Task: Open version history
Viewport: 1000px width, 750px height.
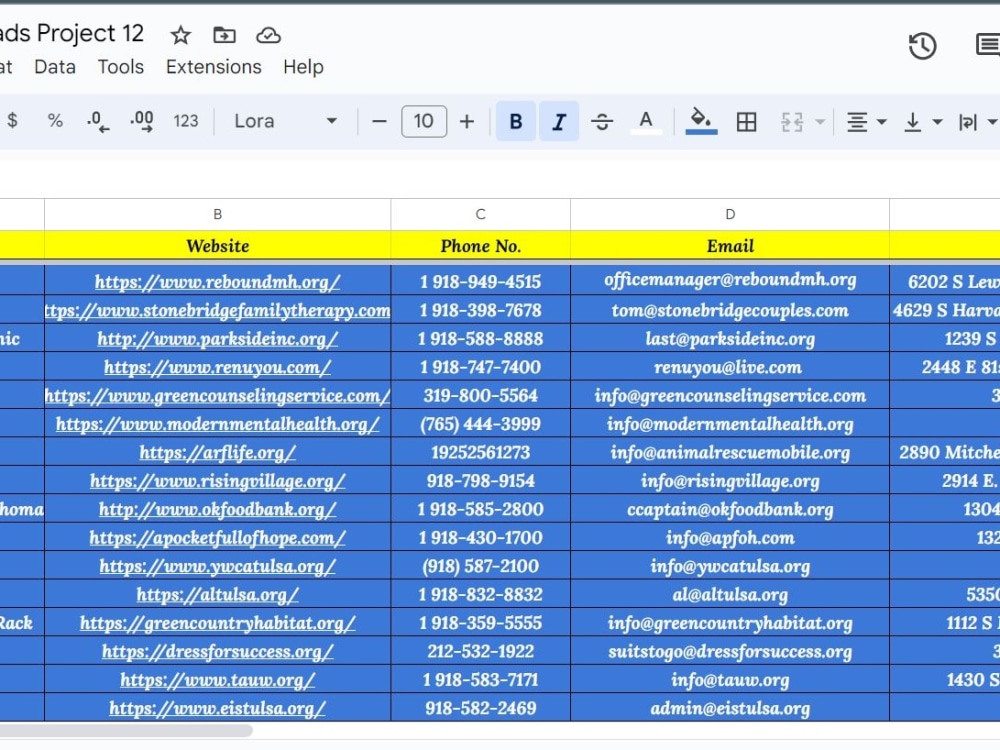Action: [921, 45]
